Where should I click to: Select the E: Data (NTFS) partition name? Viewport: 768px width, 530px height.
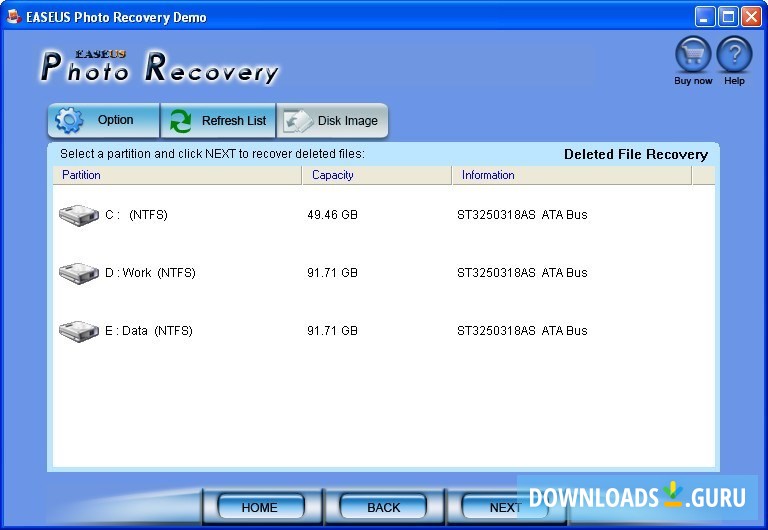(149, 331)
